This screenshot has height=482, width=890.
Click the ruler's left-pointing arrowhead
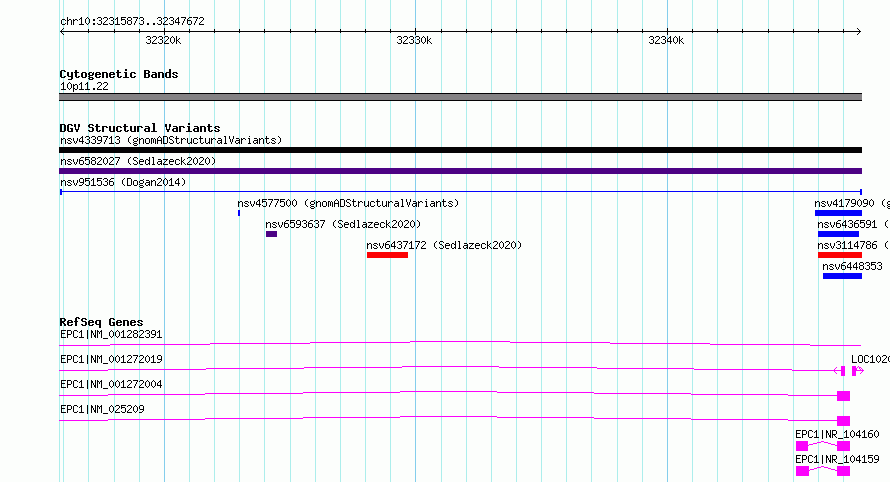click(62, 32)
